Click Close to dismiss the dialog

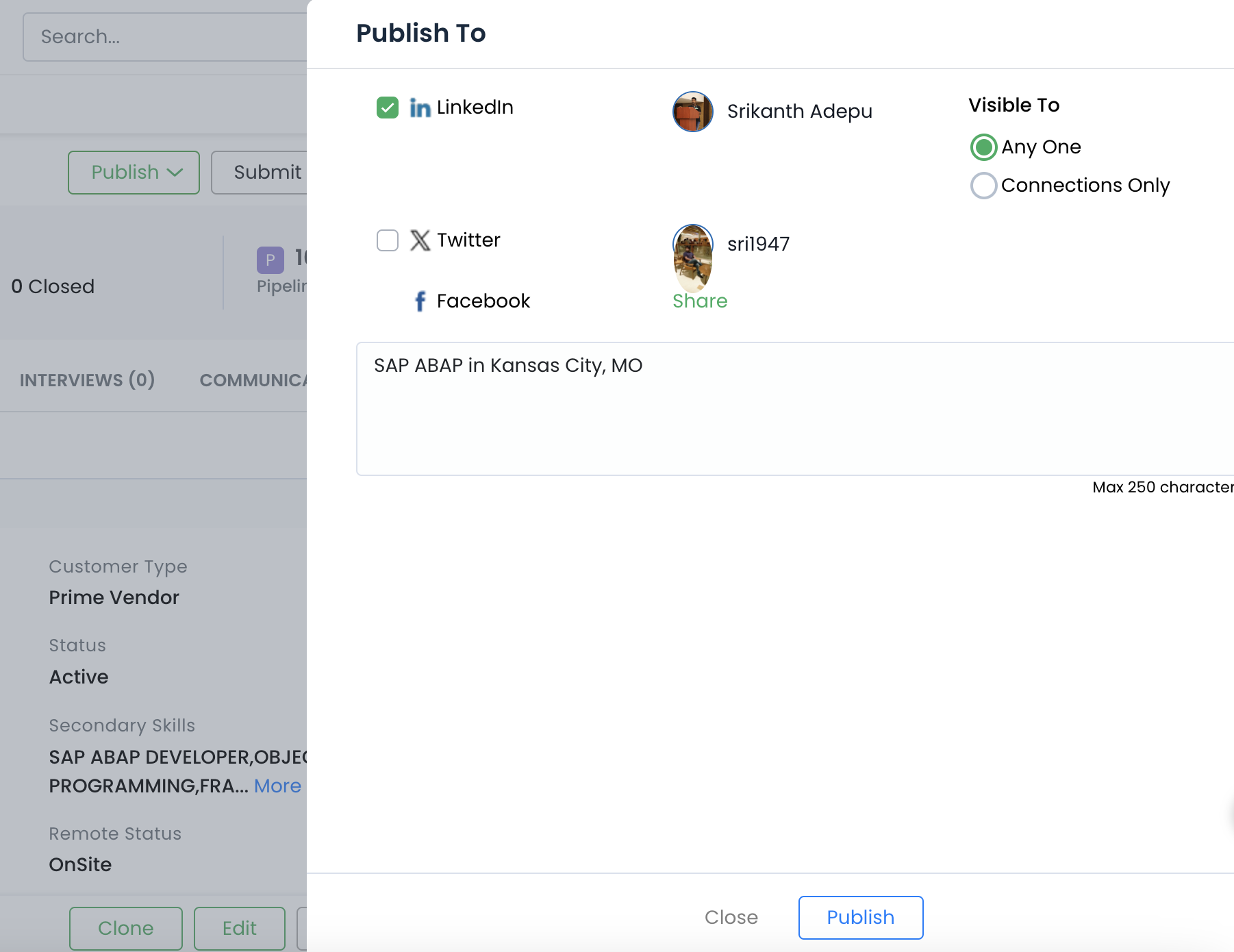coord(731,917)
